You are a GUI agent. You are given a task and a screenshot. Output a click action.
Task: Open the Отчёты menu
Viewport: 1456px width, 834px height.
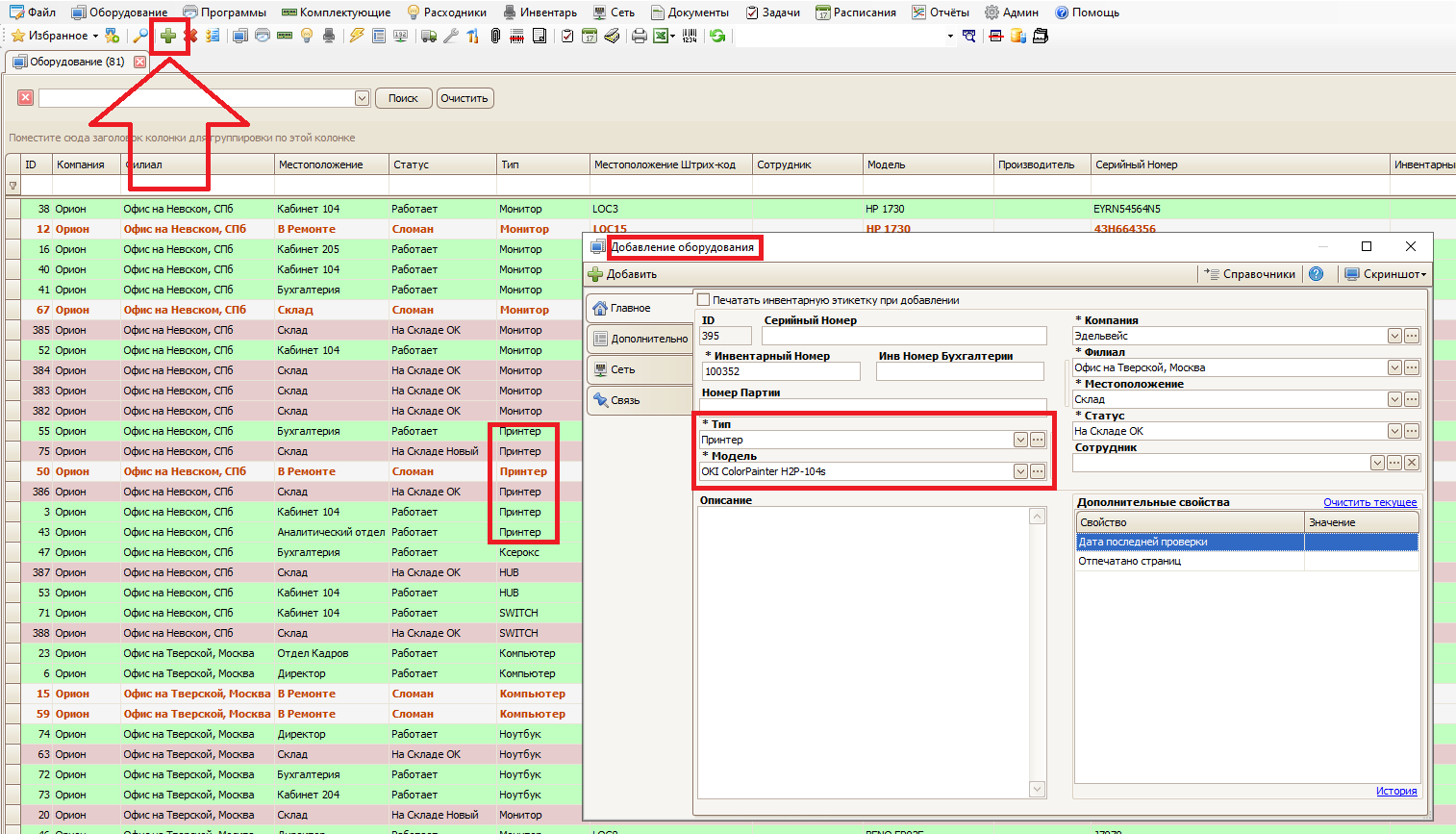[x=941, y=13]
